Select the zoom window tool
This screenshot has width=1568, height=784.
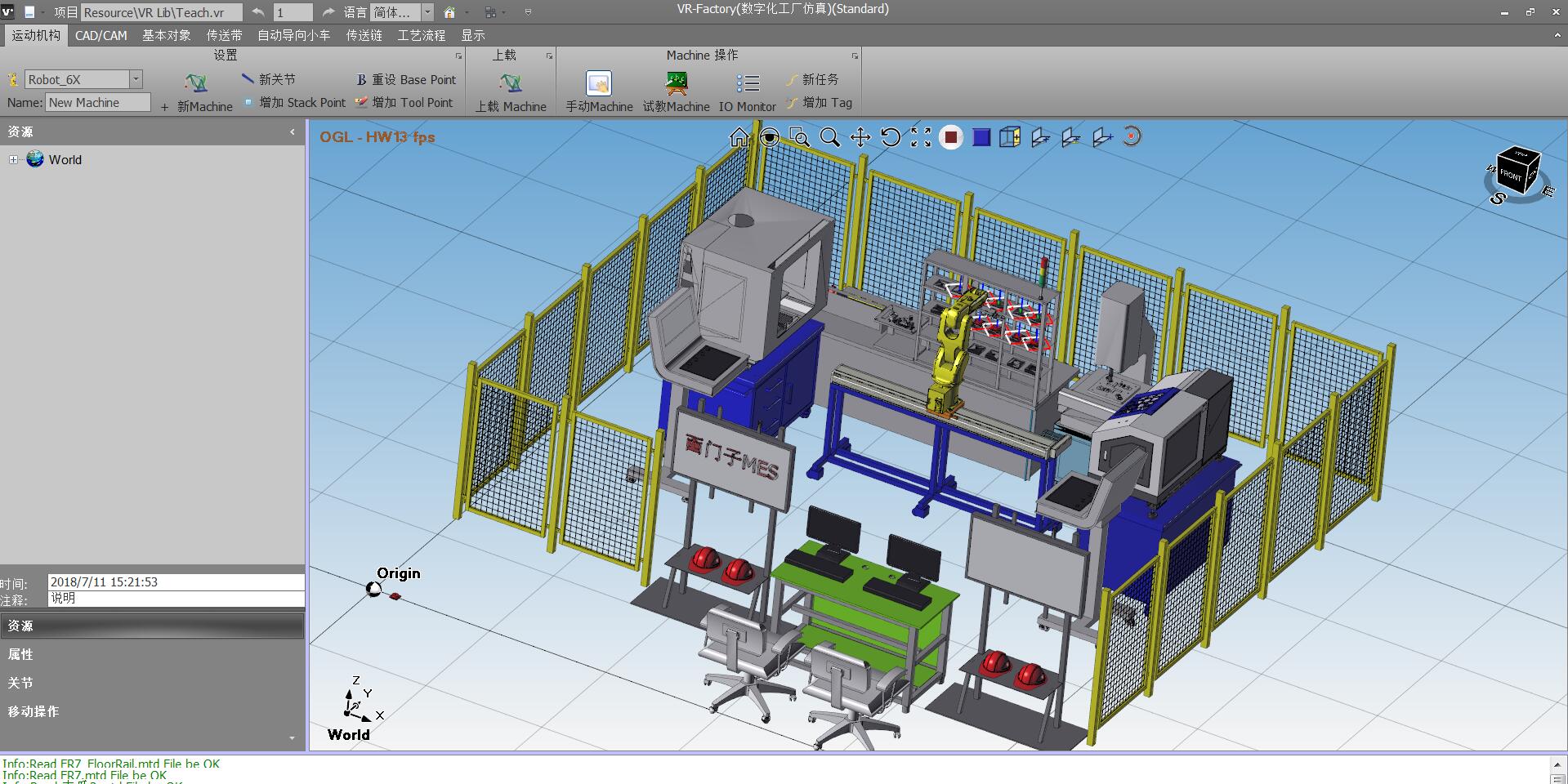(799, 137)
